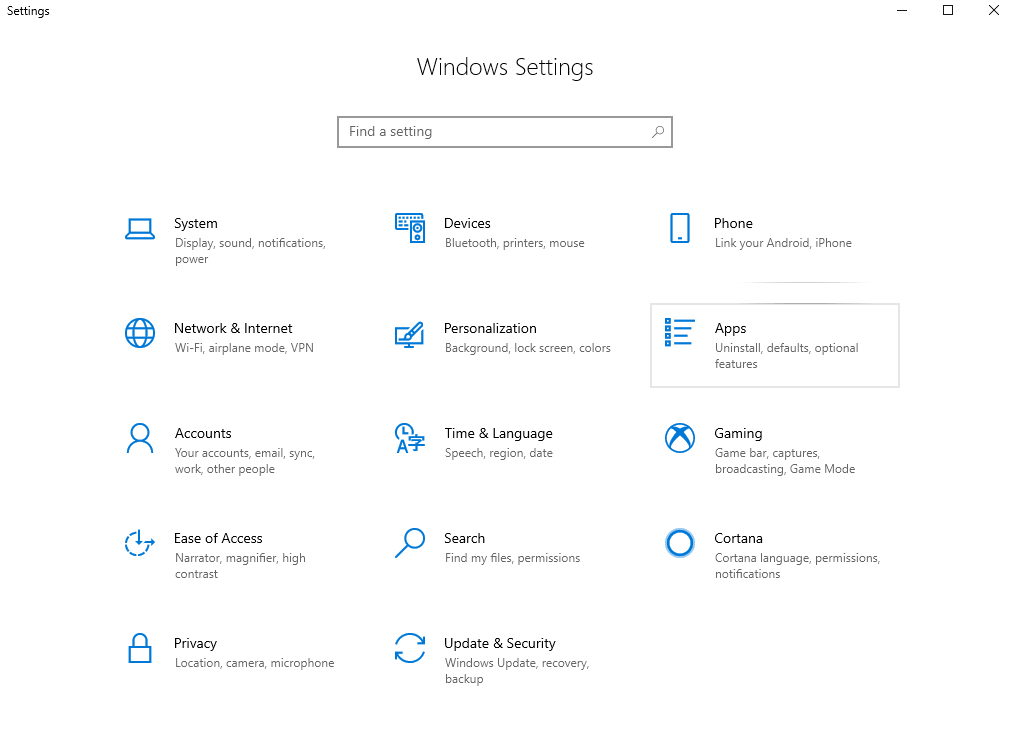
Task: Click "Display, sound, notifications, power" description
Action: pos(251,251)
